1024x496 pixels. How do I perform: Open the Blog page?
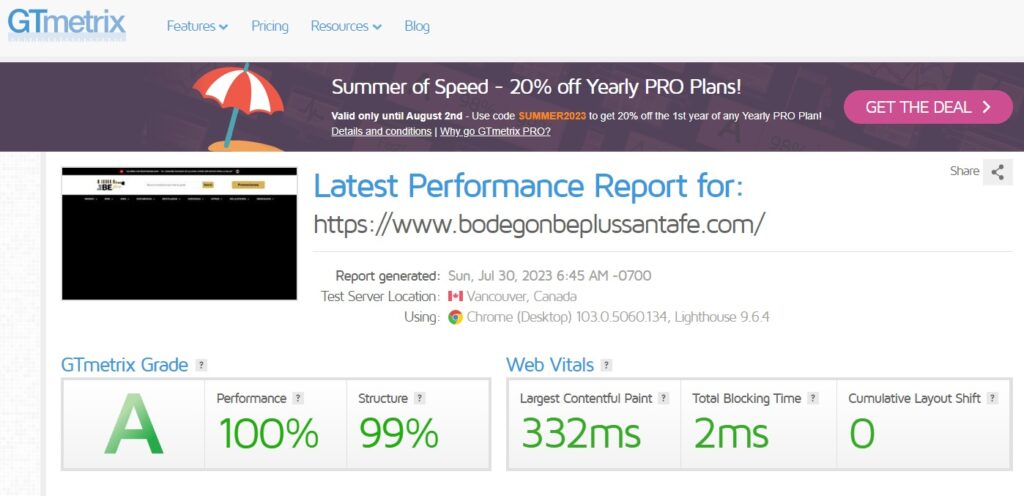417,26
